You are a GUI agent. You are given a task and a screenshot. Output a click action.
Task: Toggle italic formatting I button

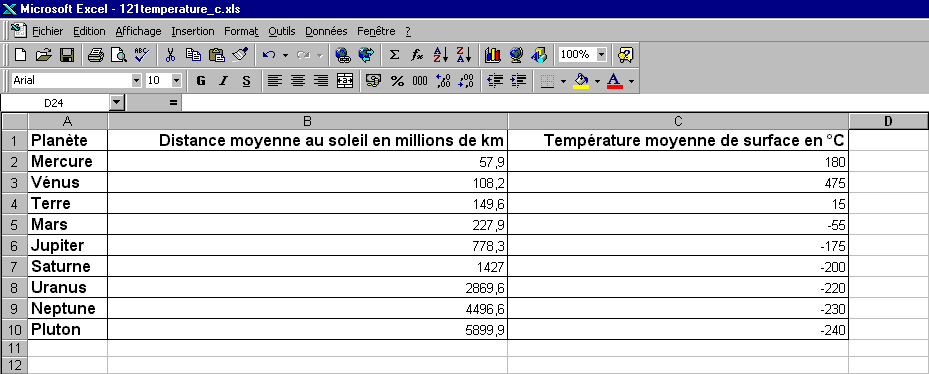pos(223,81)
